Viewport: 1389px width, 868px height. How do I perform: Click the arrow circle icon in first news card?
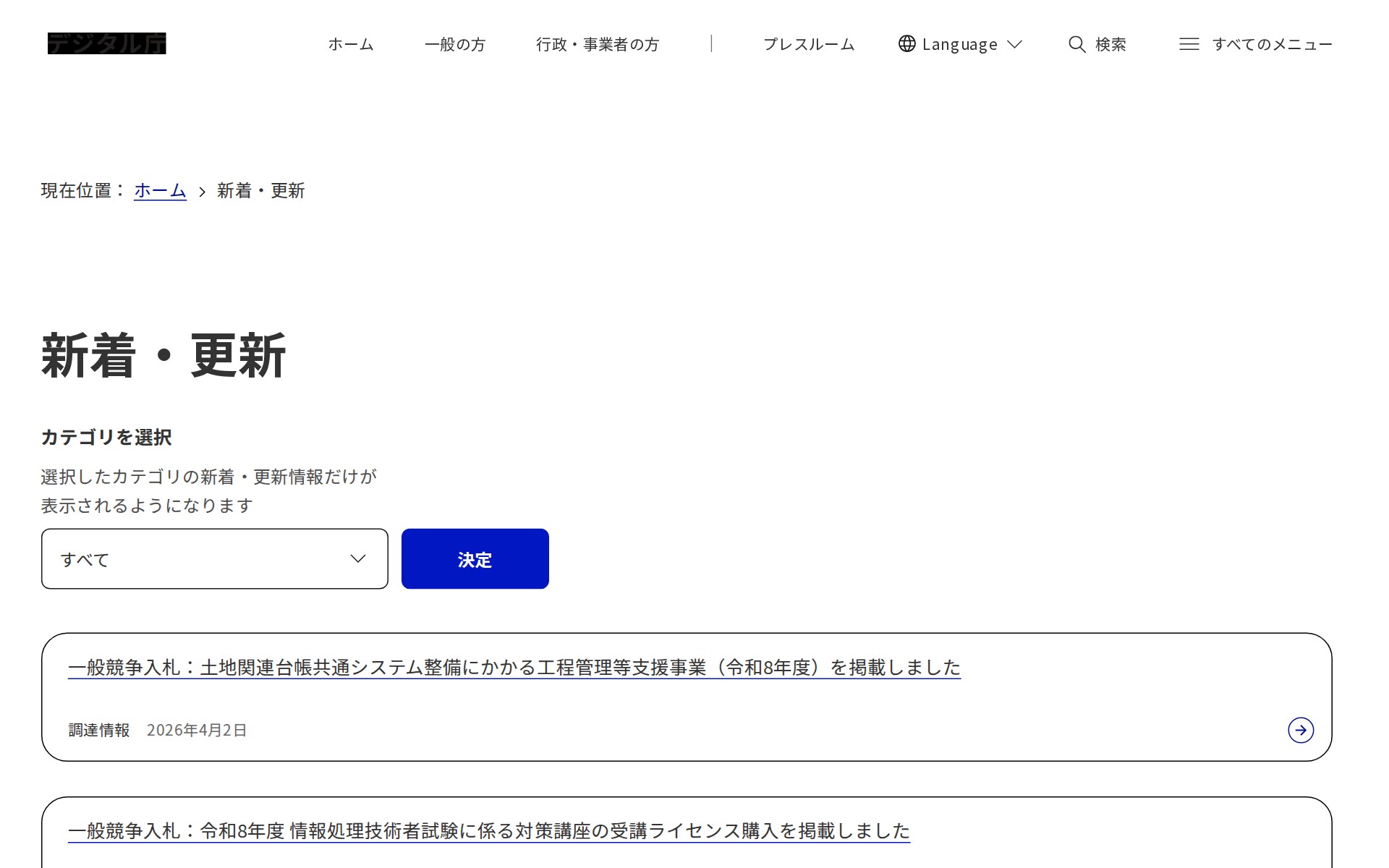pos(1300,730)
